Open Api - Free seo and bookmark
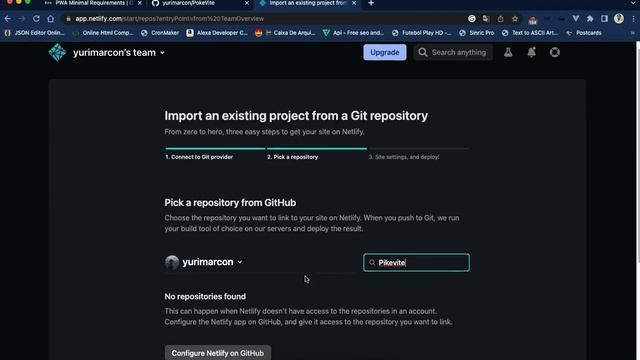The image size is (640, 360). pos(353,33)
